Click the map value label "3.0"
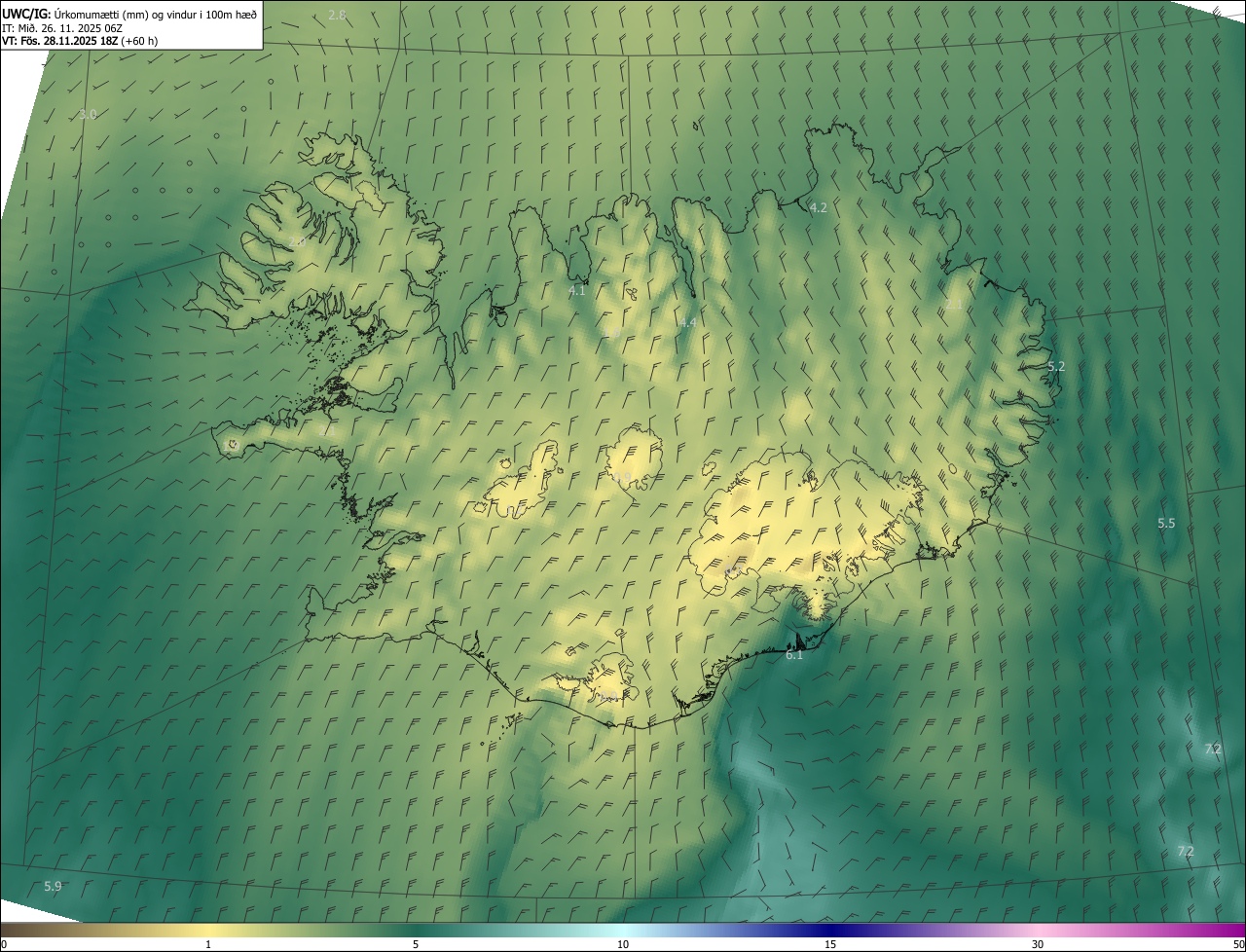 (x=88, y=114)
